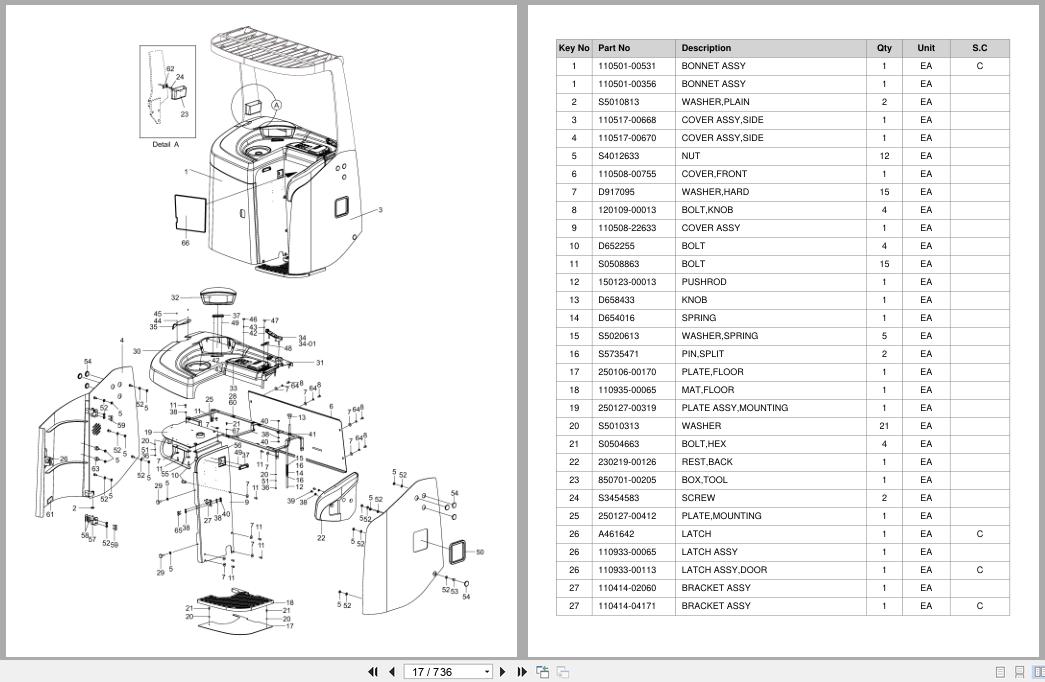The width and height of the screenshot is (1045, 682).
Task: Click the WASHER,PLAIN description
Action: coord(715,102)
